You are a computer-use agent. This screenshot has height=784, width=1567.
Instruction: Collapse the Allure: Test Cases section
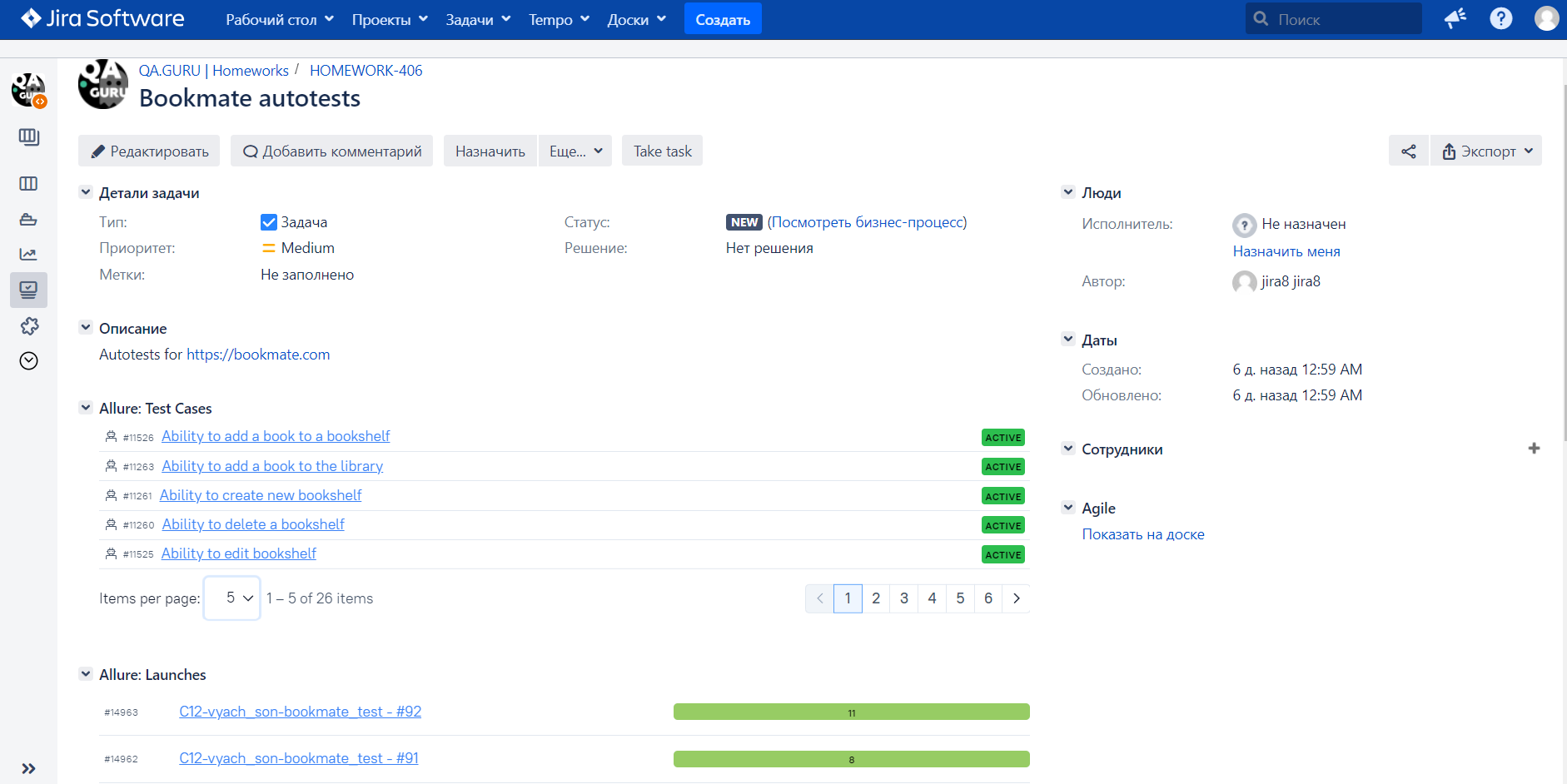pos(85,408)
